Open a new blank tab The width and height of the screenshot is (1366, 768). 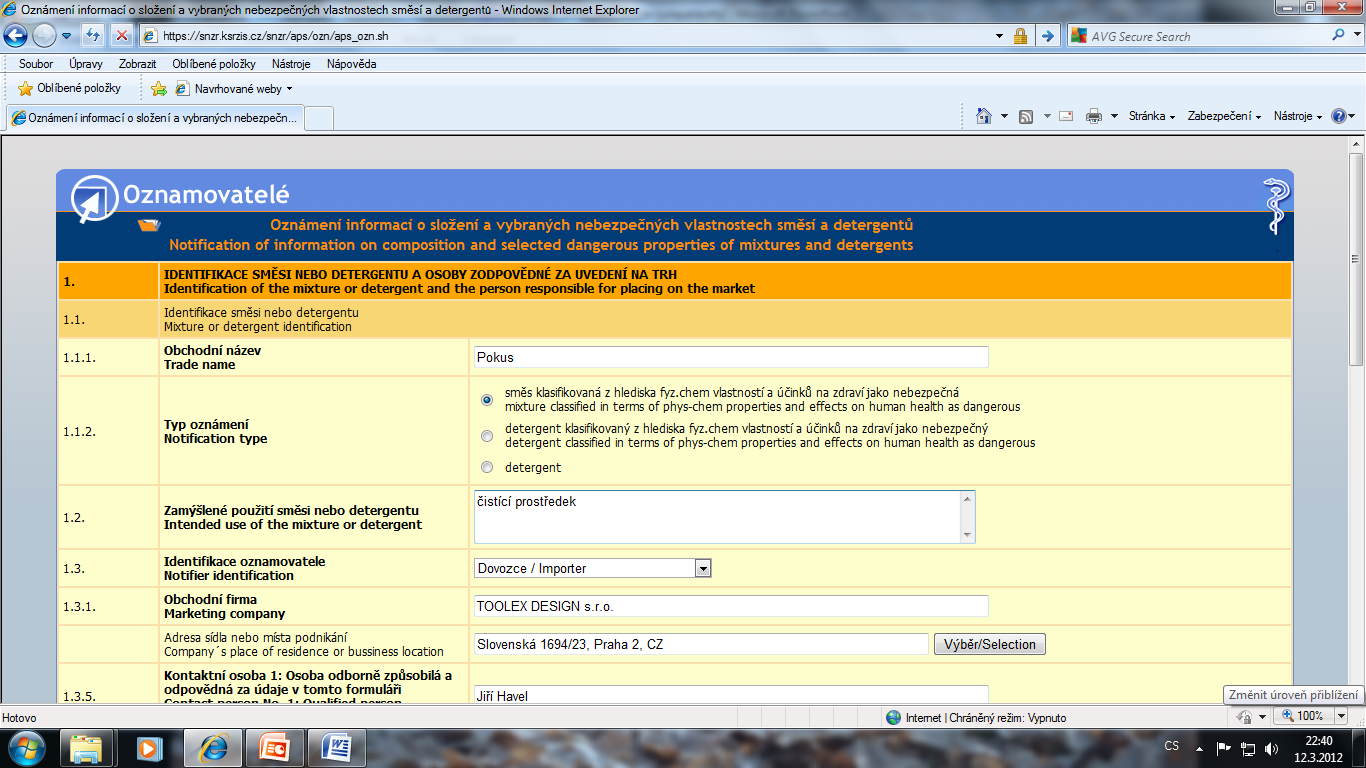click(x=318, y=118)
